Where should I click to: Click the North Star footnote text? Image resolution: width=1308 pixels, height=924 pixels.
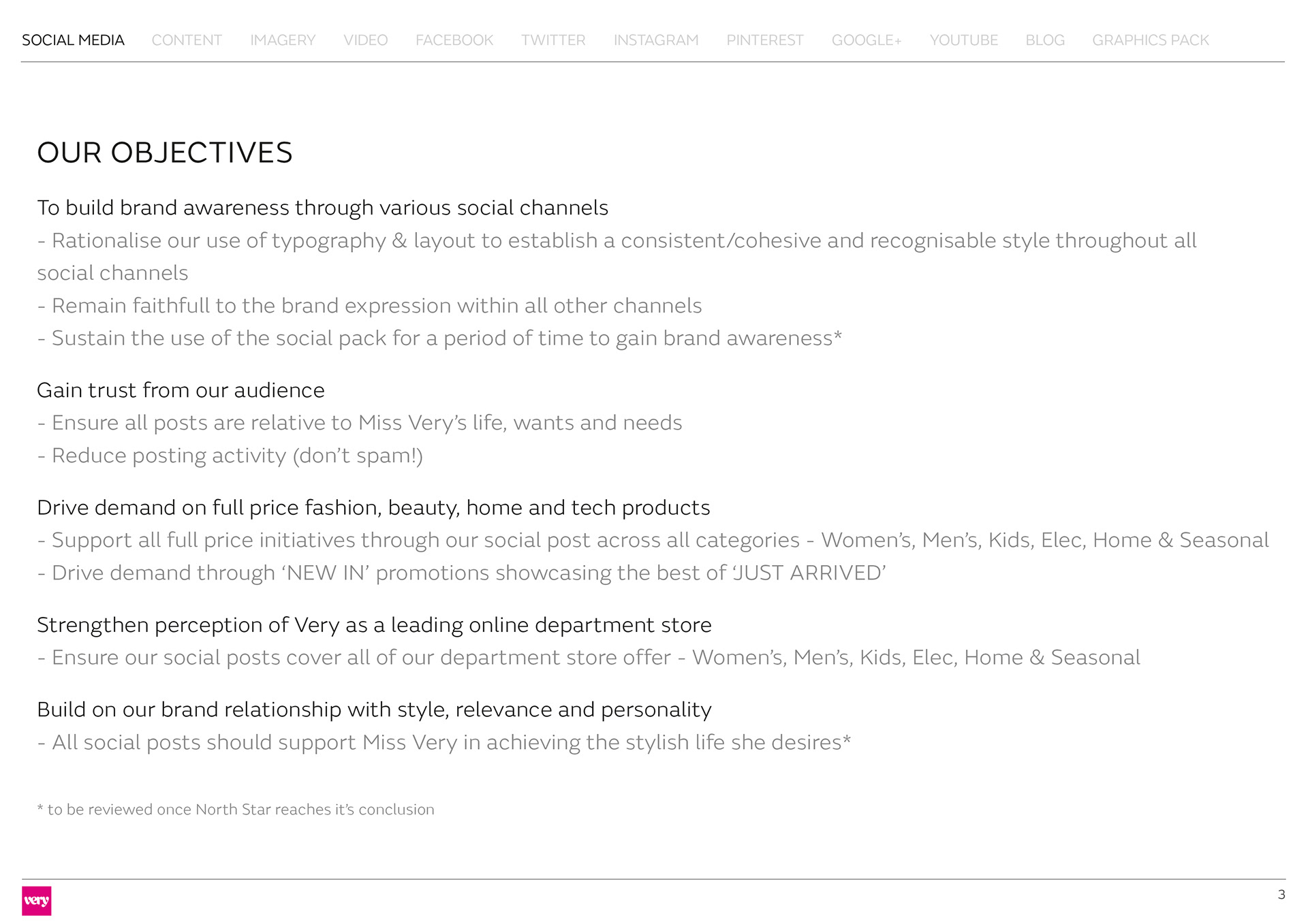pyautogui.click(x=236, y=810)
